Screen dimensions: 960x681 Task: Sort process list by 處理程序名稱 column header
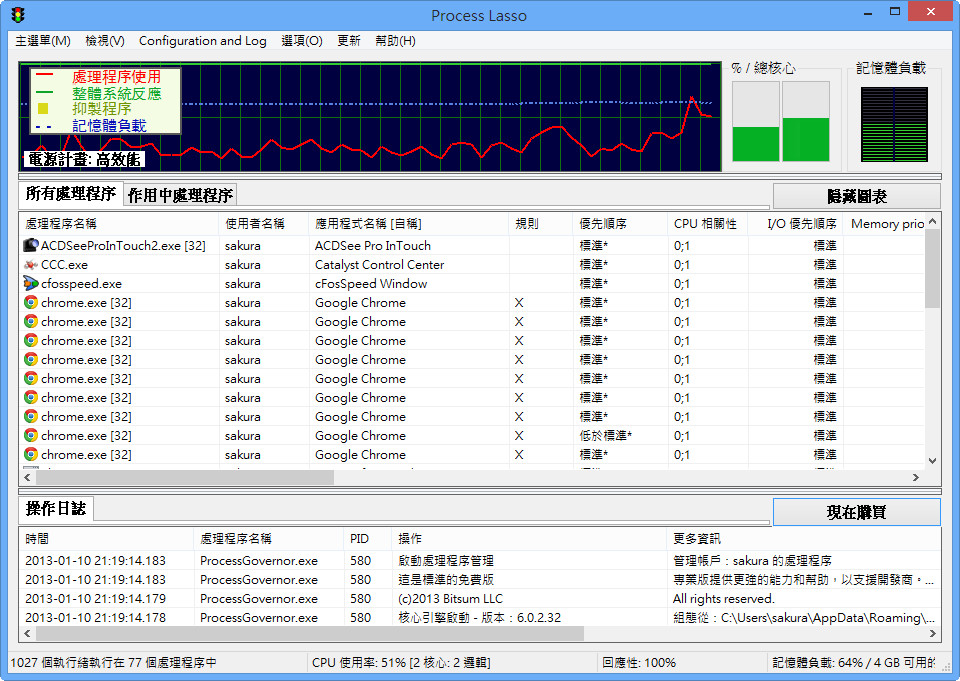[119, 224]
